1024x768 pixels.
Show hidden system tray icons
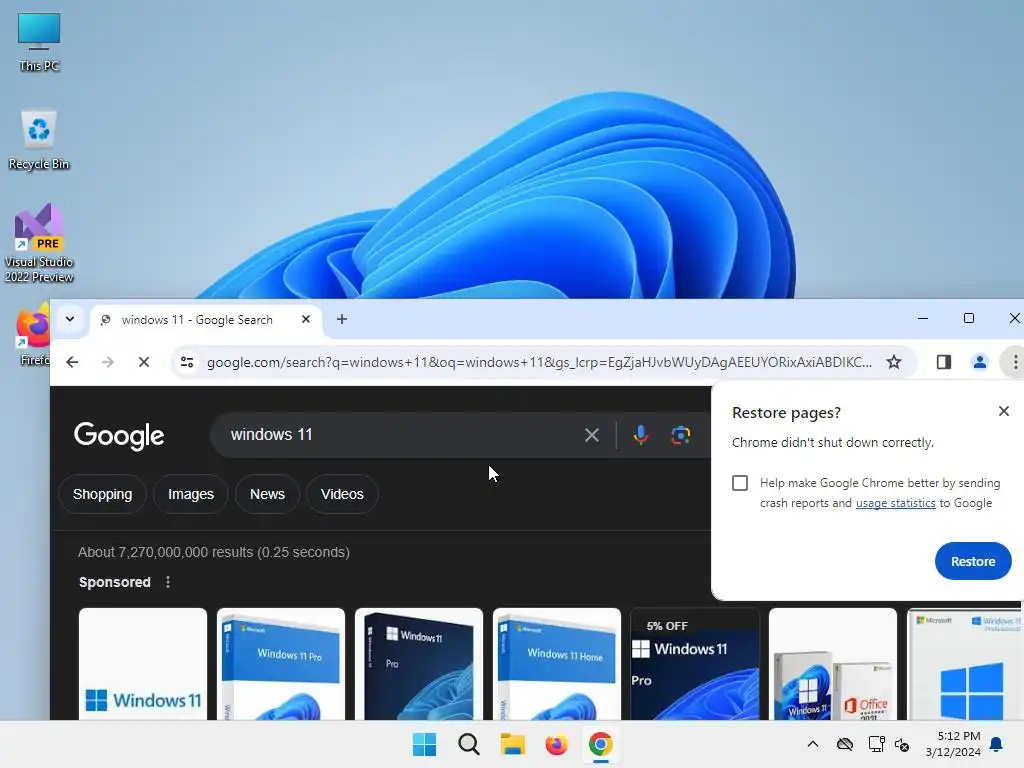[x=812, y=744]
